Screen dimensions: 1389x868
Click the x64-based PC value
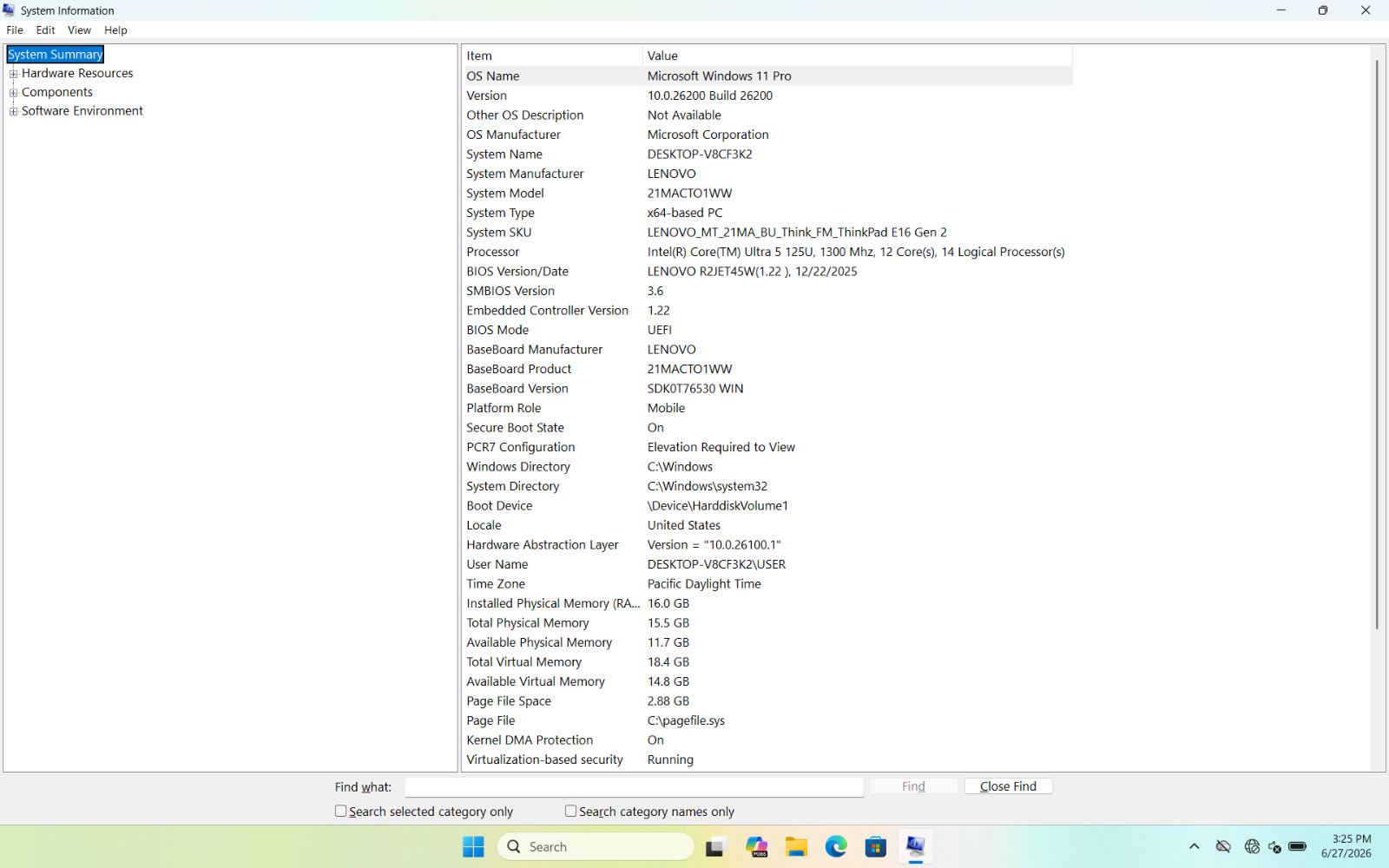coord(684,213)
